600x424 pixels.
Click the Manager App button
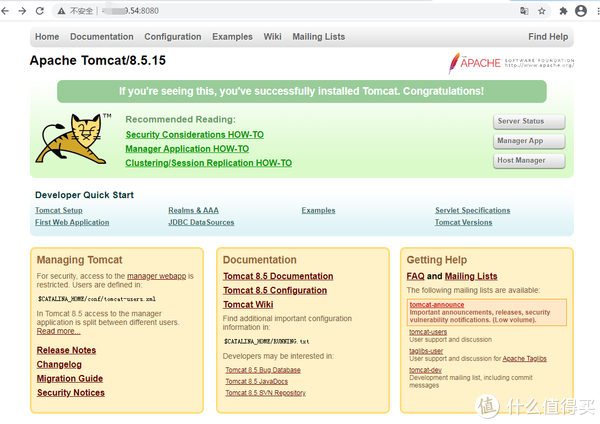[x=529, y=141]
